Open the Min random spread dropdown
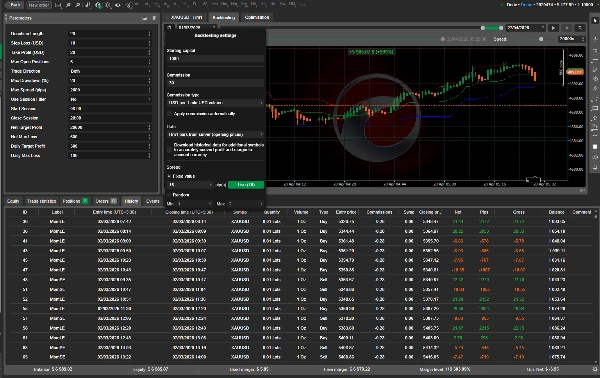 pyautogui.click(x=194, y=204)
